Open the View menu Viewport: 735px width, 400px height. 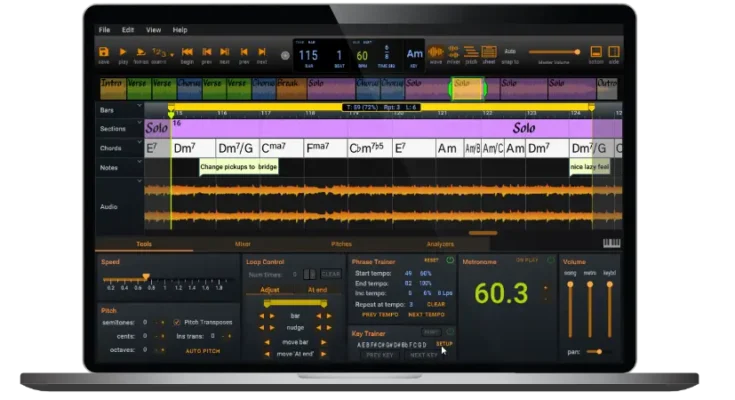pos(153,30)
